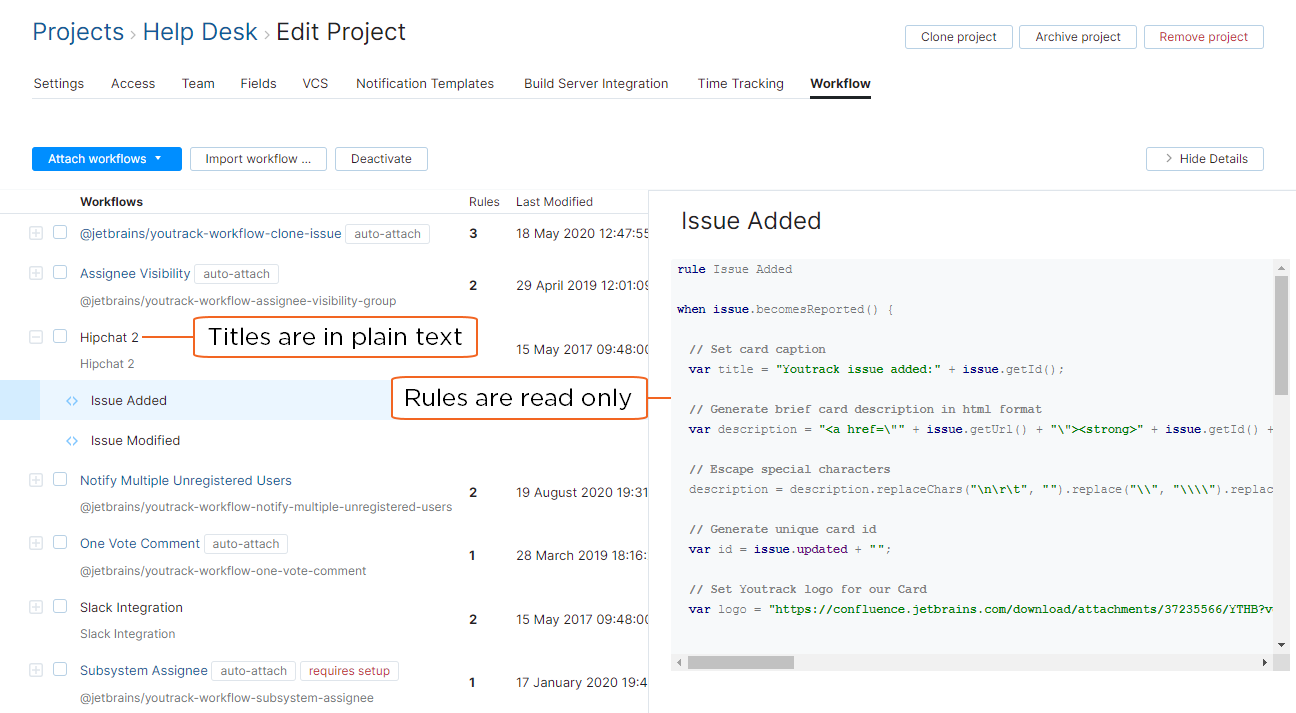1296x713 pixels.
Task: Click the auto-attach badge next to One Vote Comment
Action: click(x=246, y=543)
